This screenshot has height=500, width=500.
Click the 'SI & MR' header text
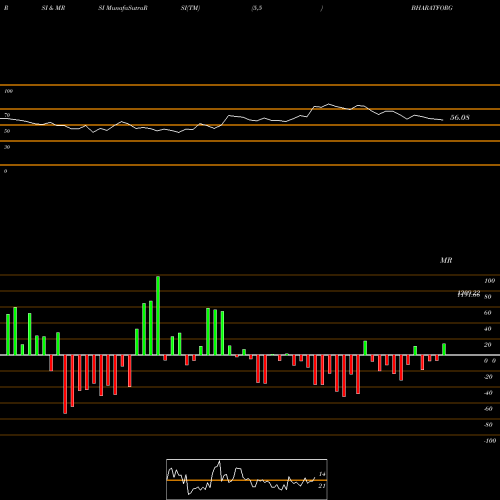53,8
